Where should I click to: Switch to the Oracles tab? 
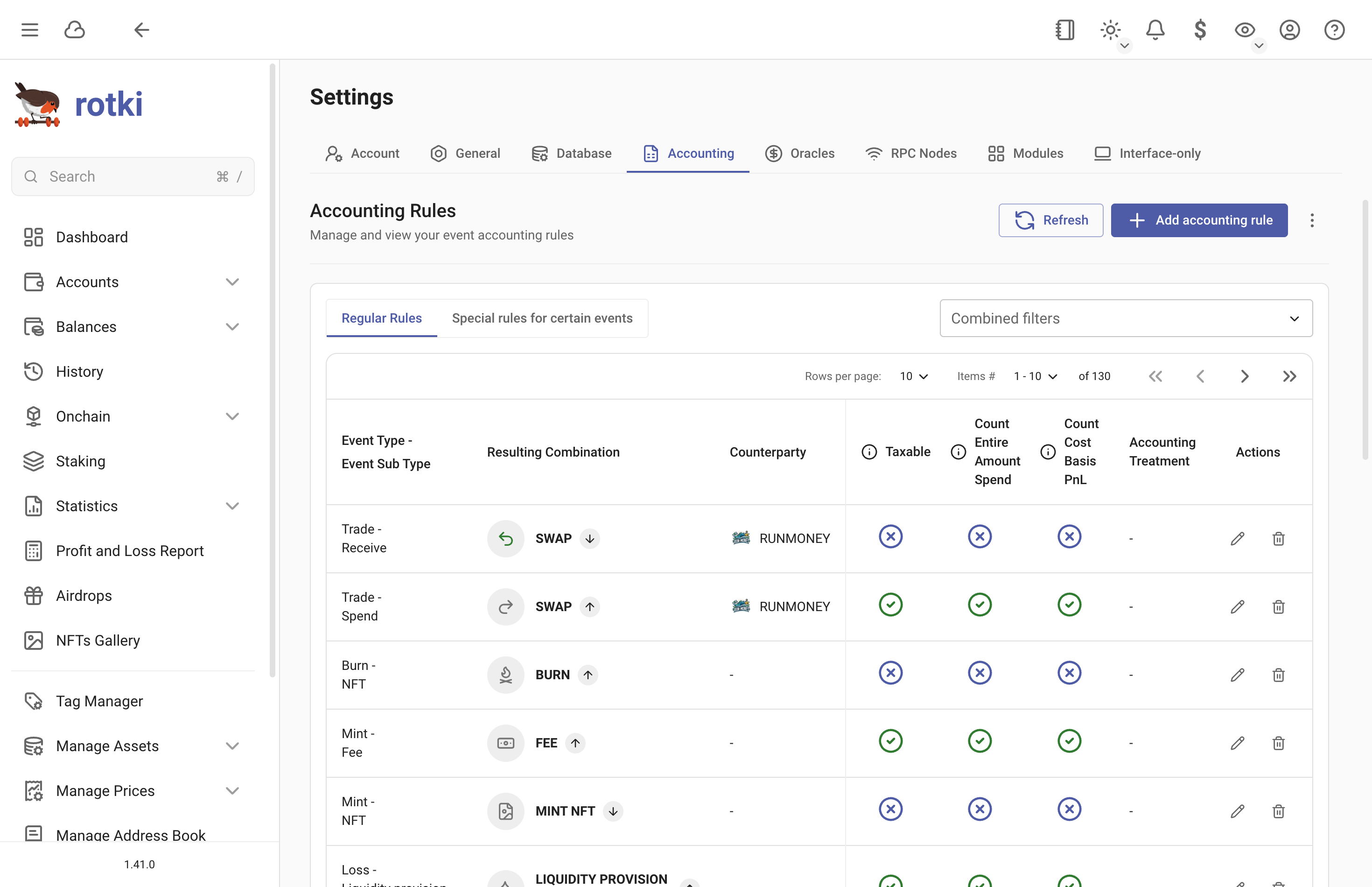click(800, 154)
